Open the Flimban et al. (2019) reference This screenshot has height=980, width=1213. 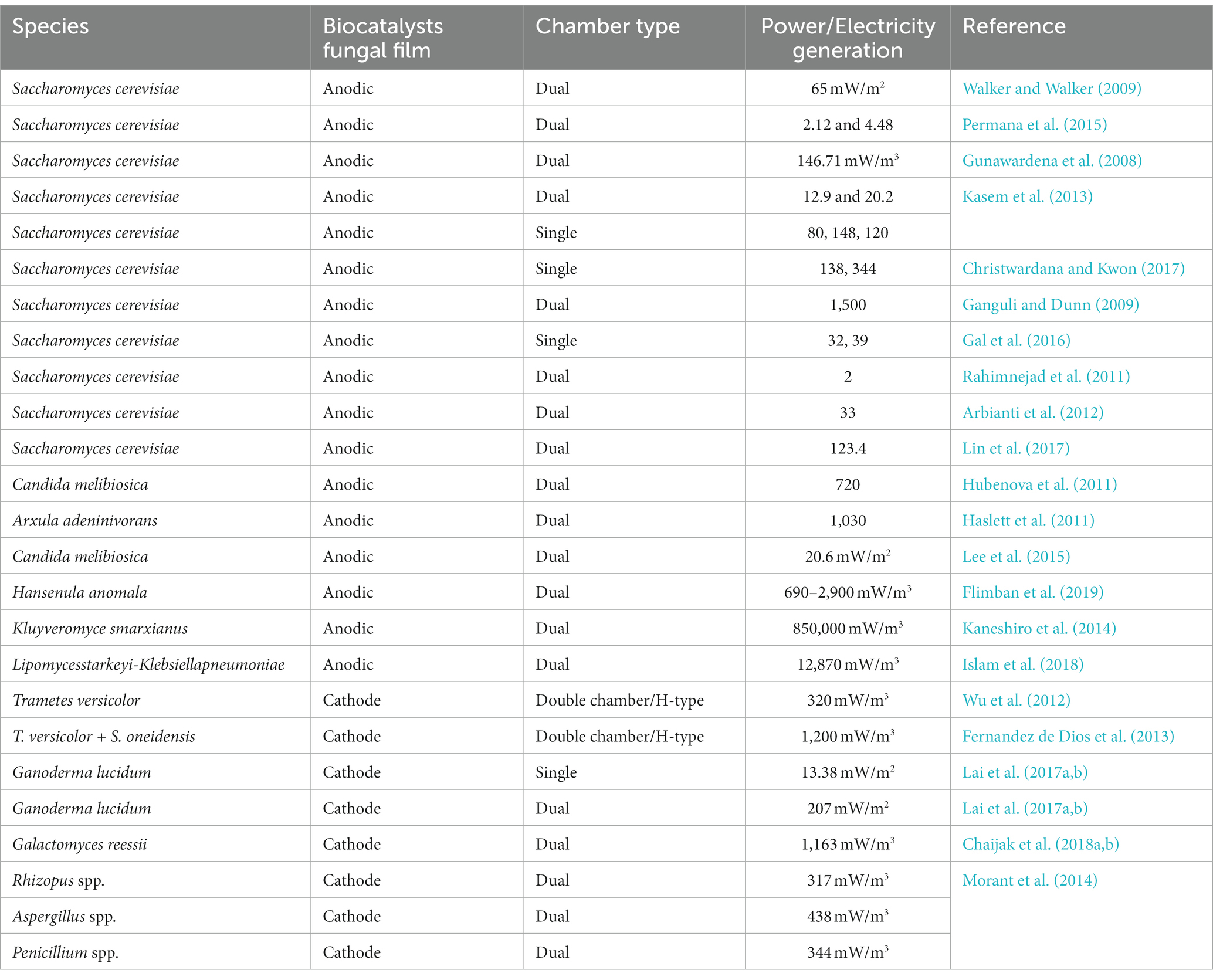tap(1033, 592)
